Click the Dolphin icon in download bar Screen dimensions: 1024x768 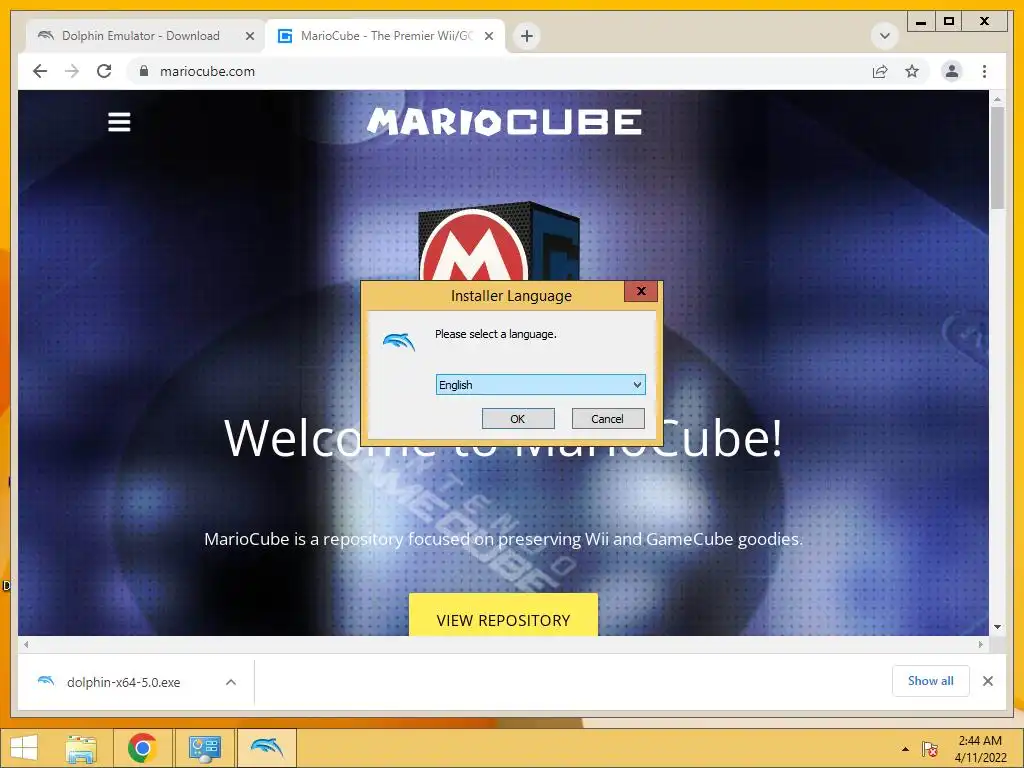(x=46, y=681)
